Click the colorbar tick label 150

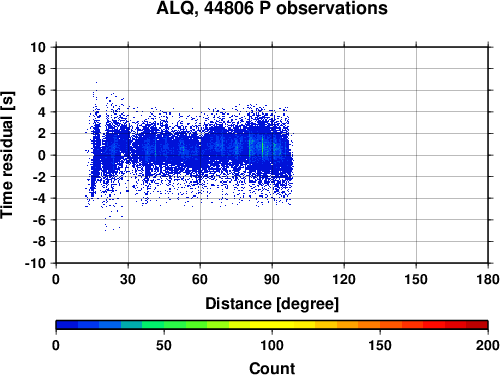tap(380, 345)
